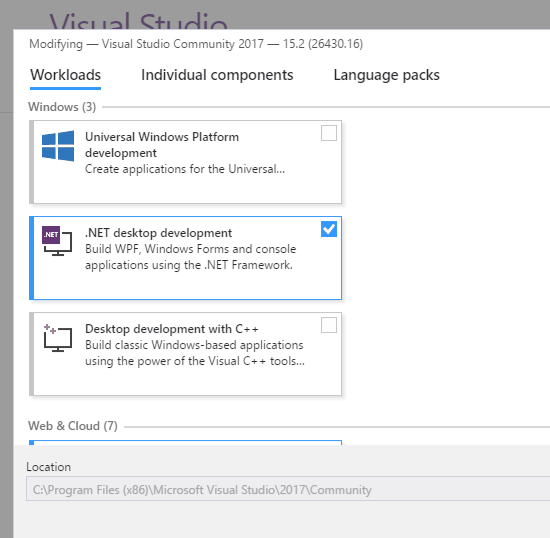Click the Desktop development with C++ icon
This screenshot has width=550, height=538.
point(58,338)
